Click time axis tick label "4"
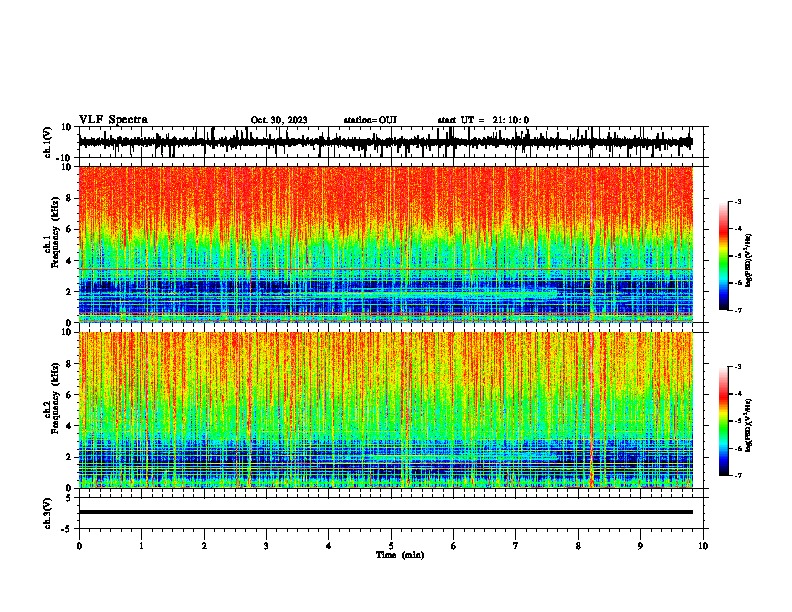792x612 pixels. coord(329,546)
